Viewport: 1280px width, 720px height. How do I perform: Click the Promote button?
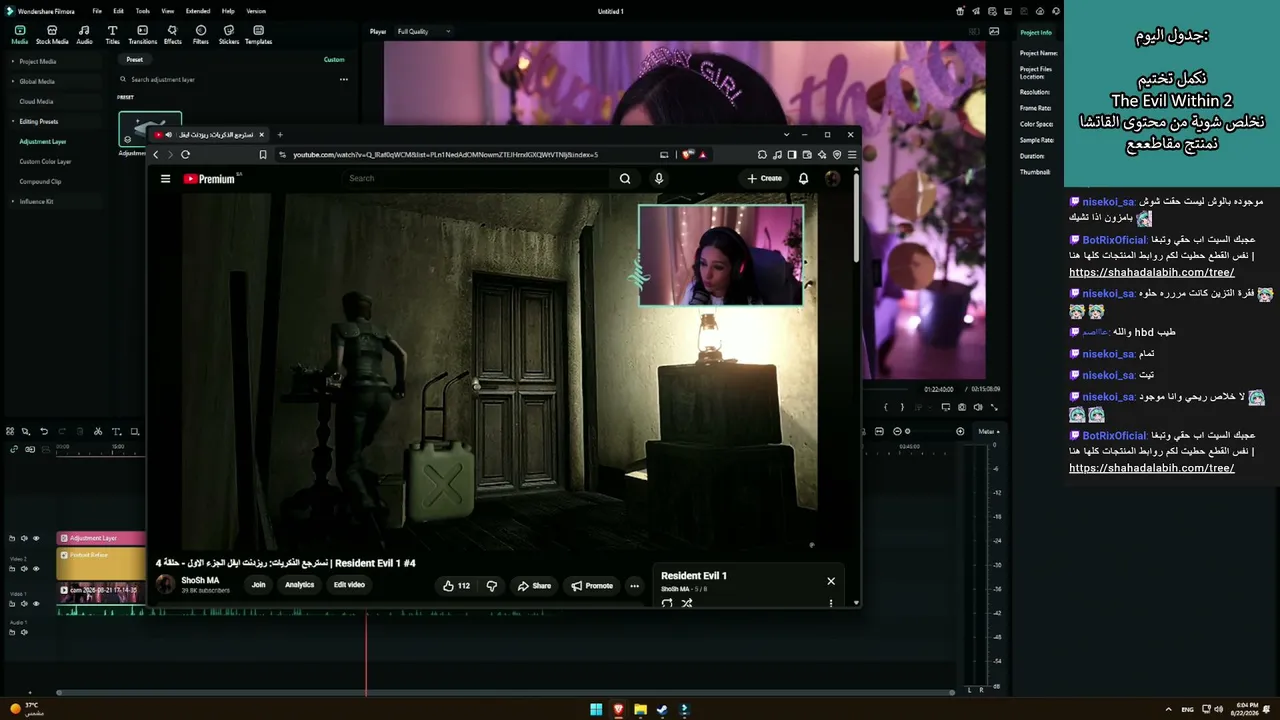click(x=592, y=586)
